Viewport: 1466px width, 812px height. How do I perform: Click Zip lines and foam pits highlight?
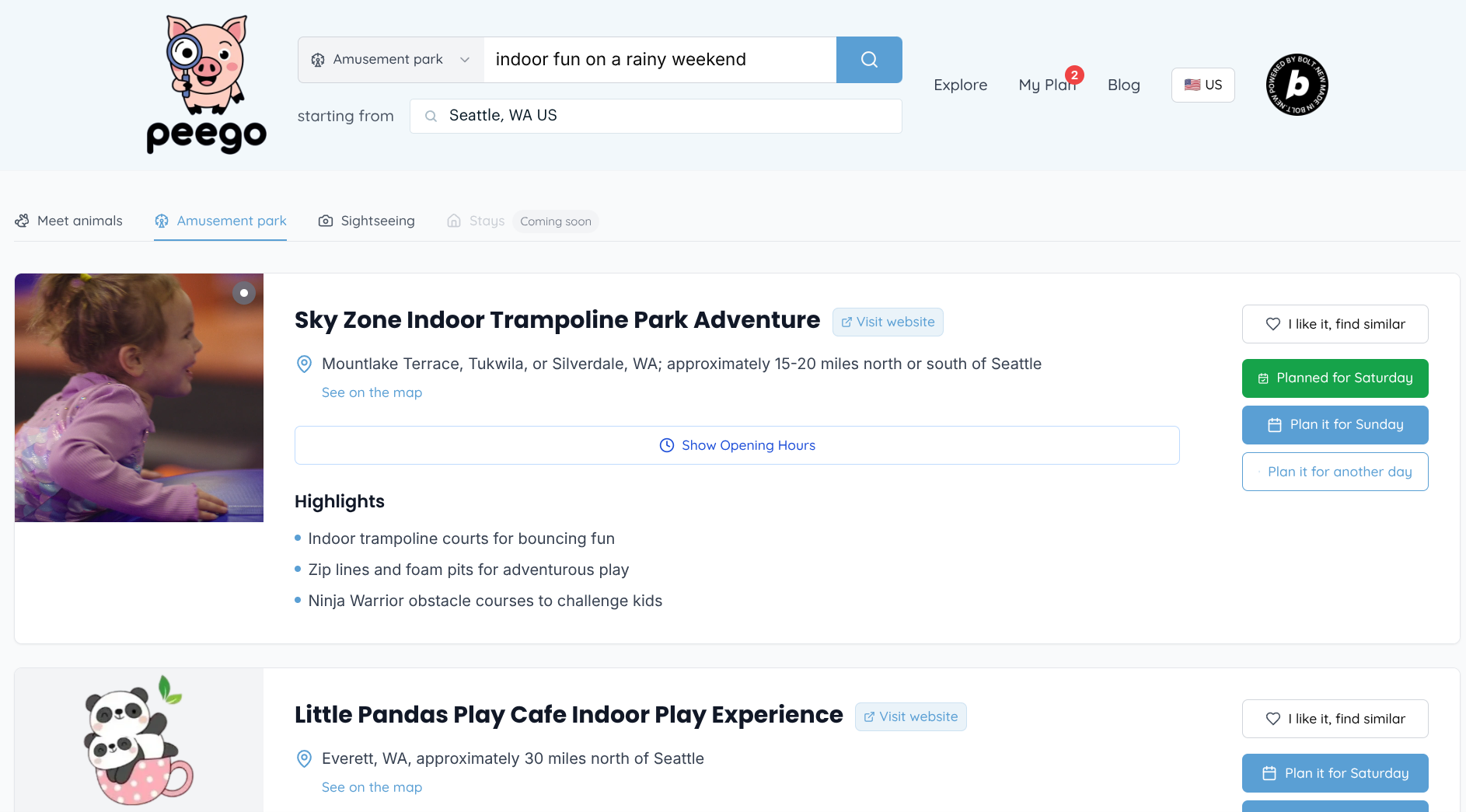click(x=469, y=570)
